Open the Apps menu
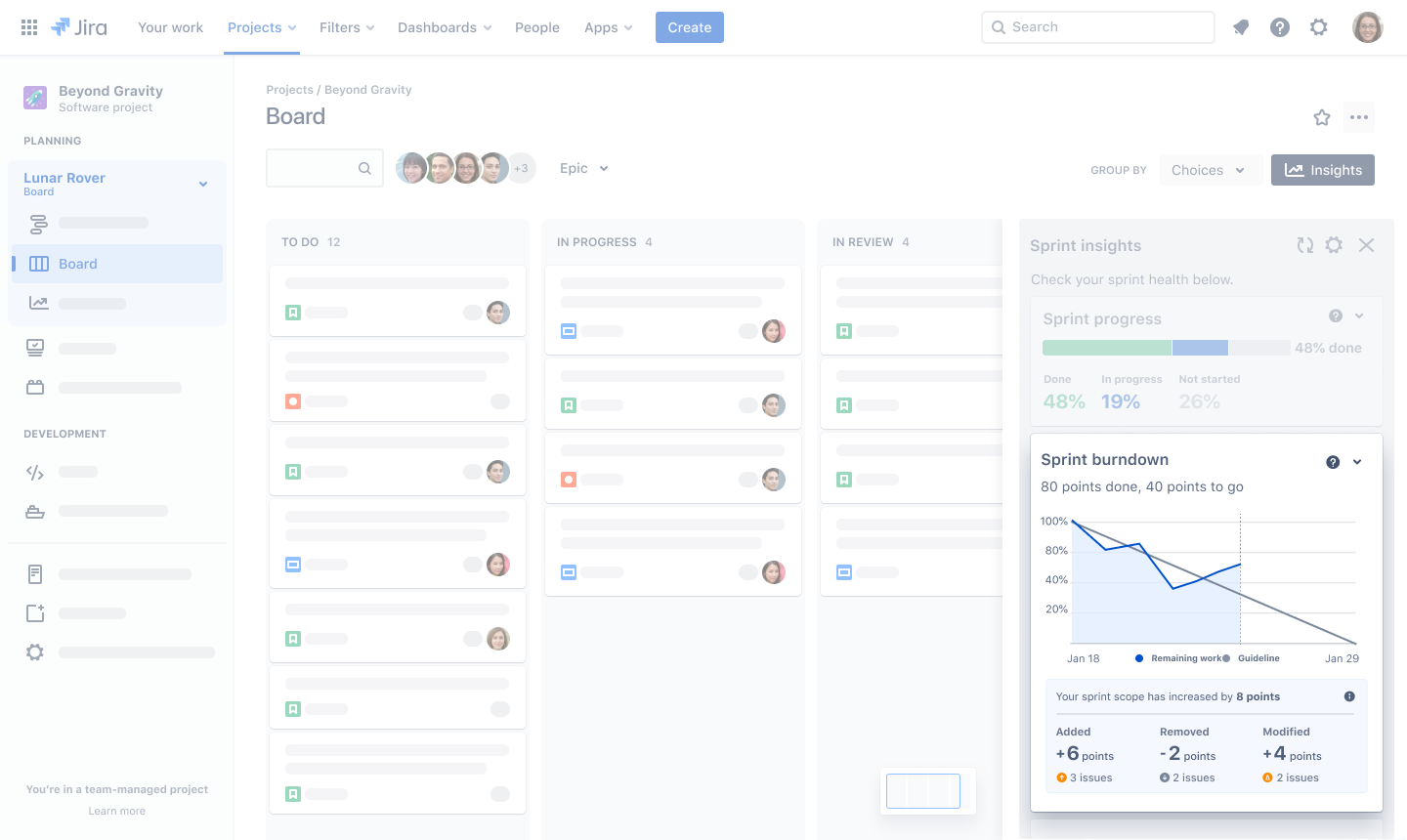The image size is (1407, 840). pyautogui.click(x=608, y=27)
